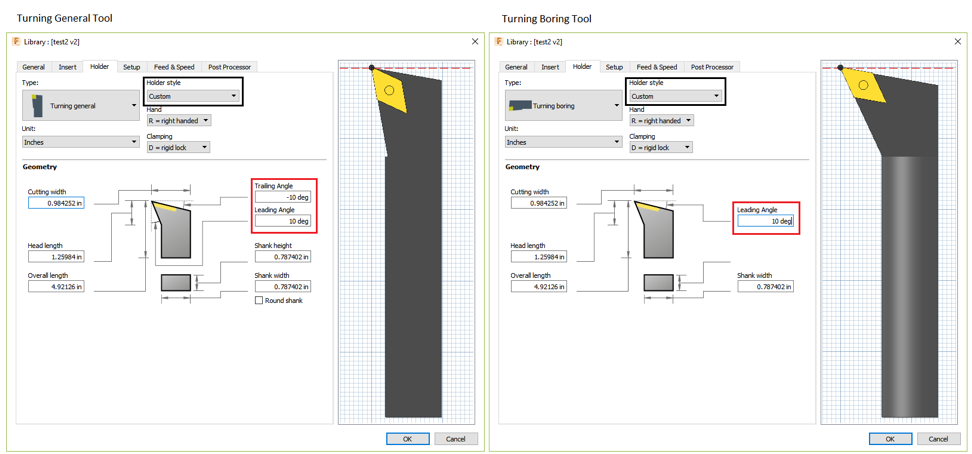Click Fusion icon in Turning Boring dialog title
The image size is (972, 454).
point(499,42)
